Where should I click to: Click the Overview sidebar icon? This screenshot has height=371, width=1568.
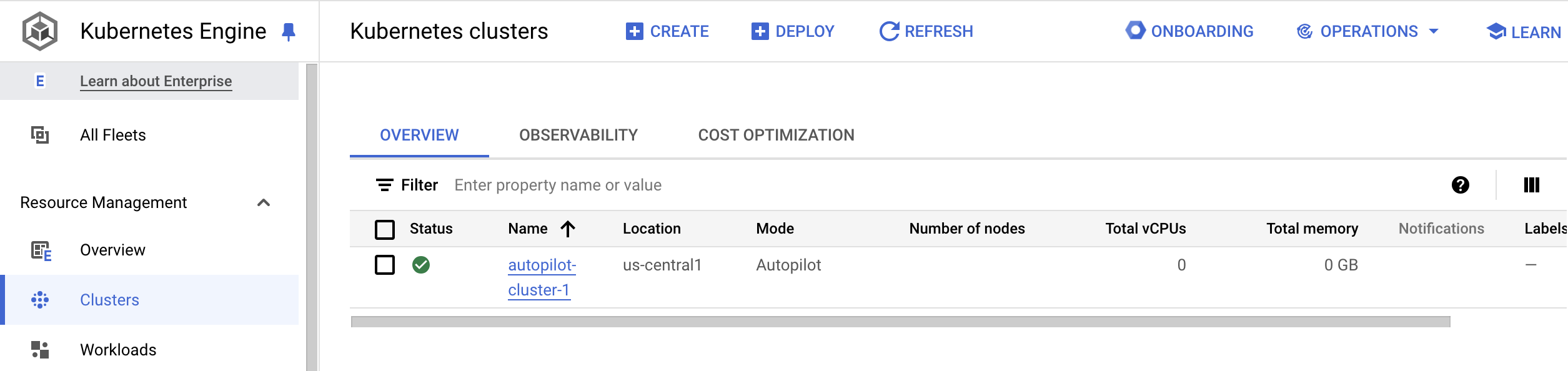tap(41, 250)
